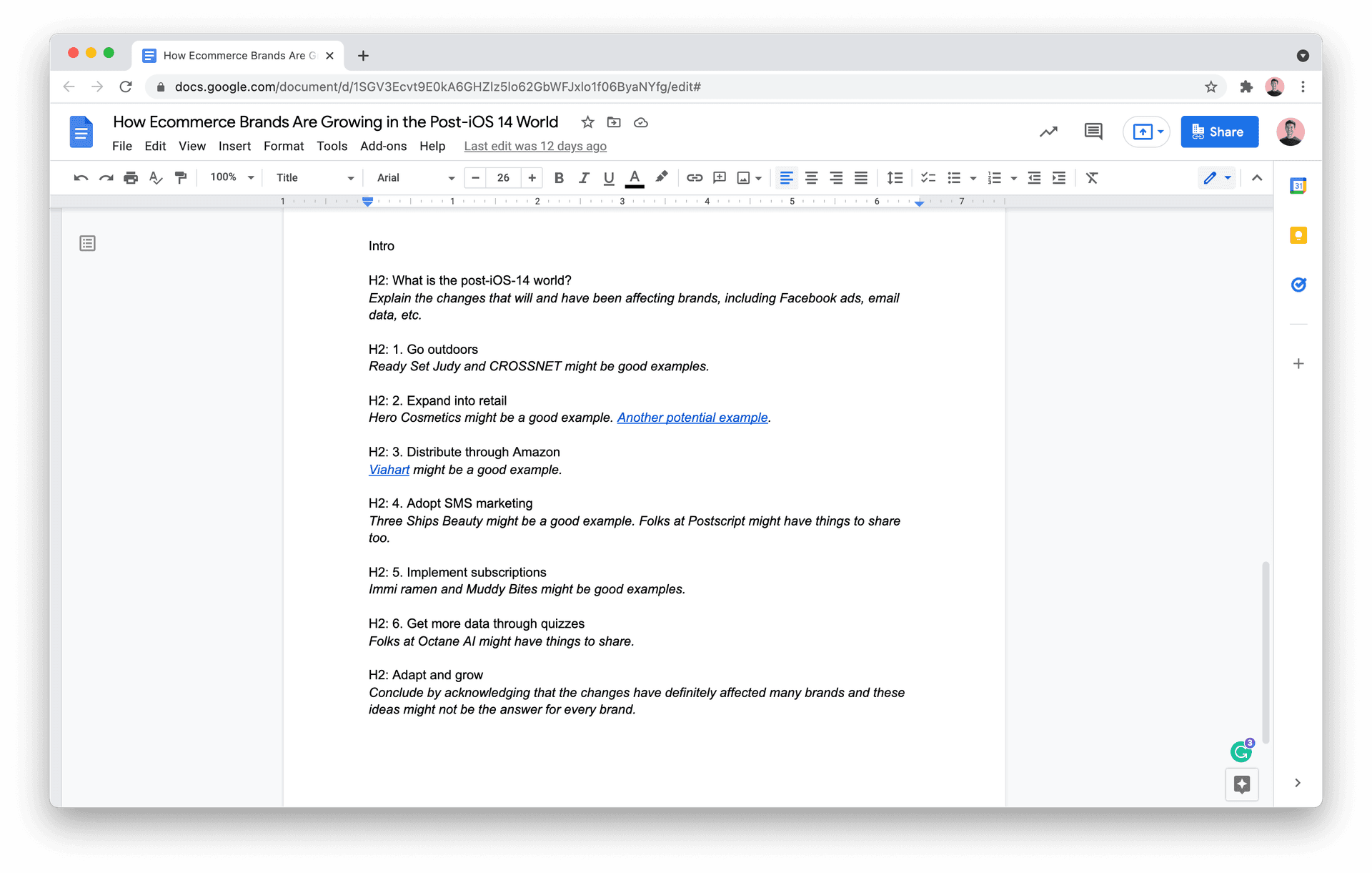Screen dimensions: 1372x873
Task: Go to Docs home
Action: (81, 132)
